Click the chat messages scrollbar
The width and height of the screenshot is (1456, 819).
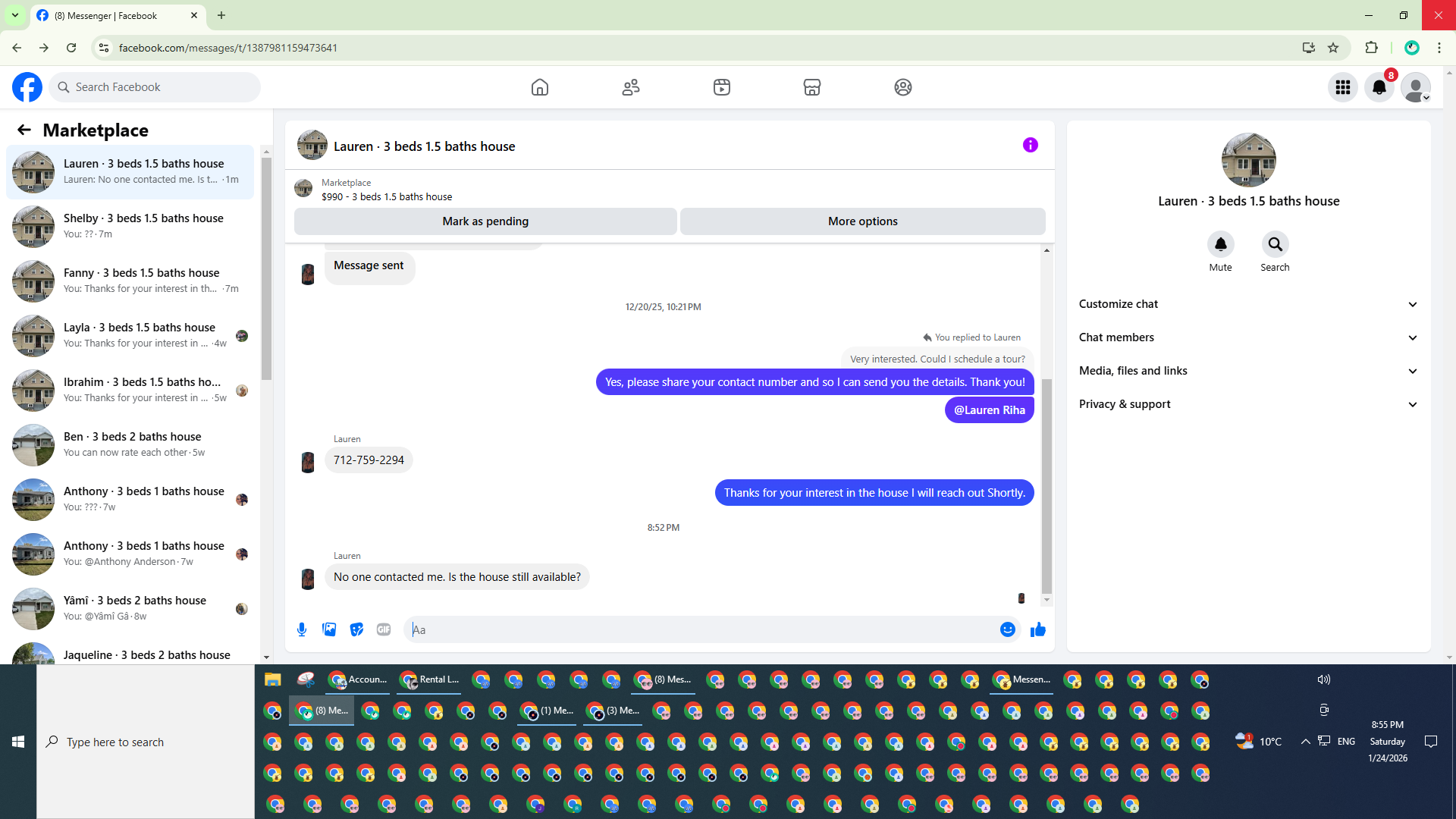[x=1046, y=485]
